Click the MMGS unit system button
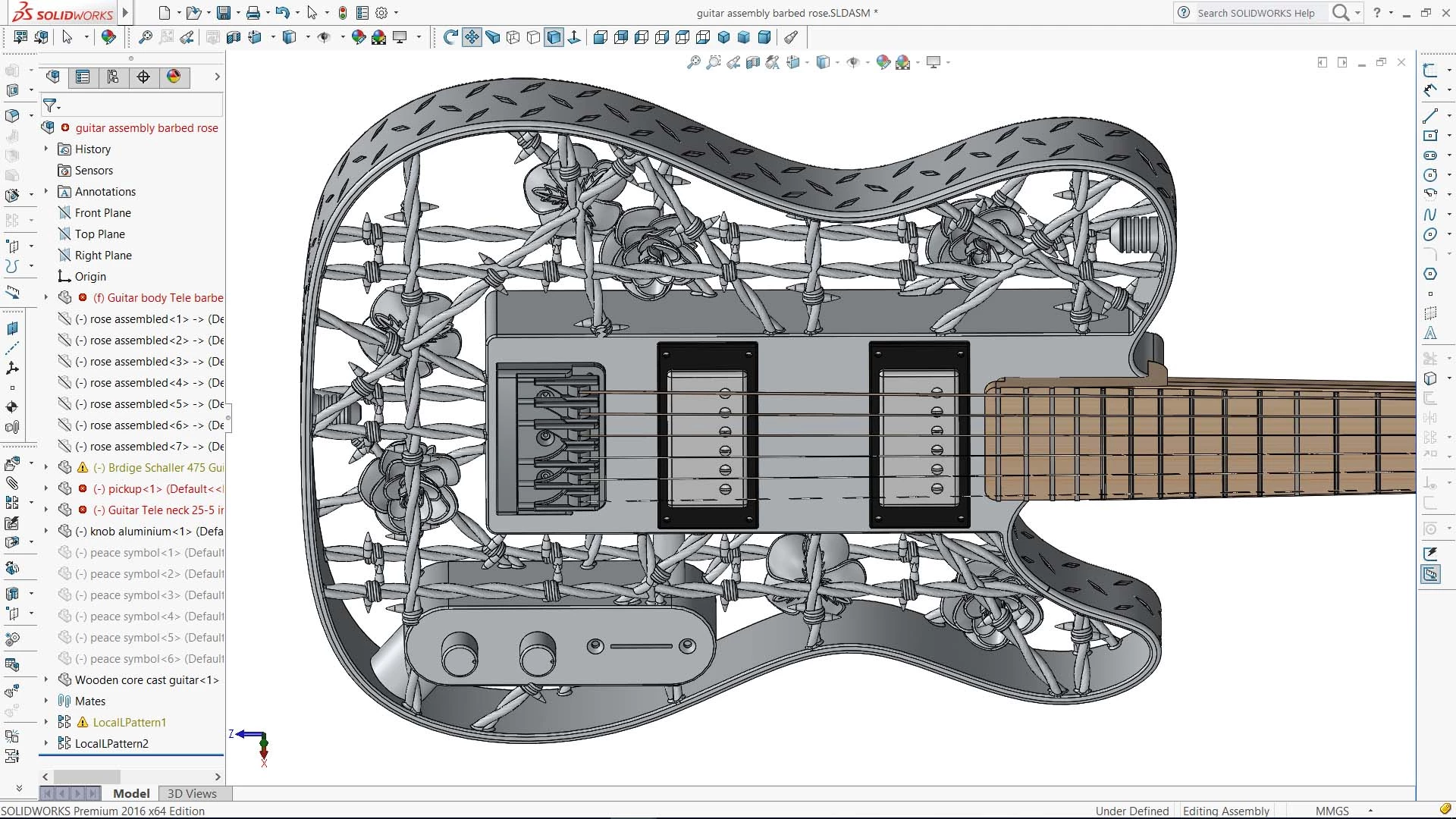1456x819 pixels. pyautogui.click(x=1332, y=811)
